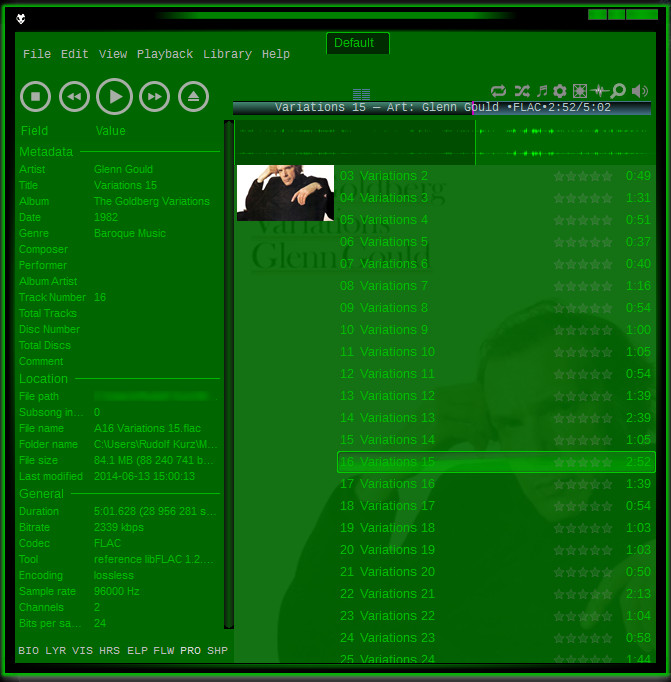
Task: Click the foobar alien logo icon
Action: [x=20, y=19]
